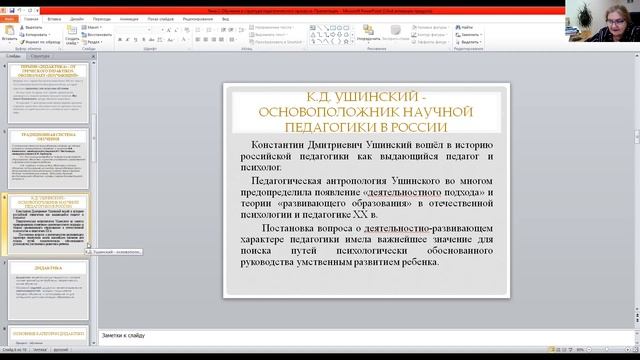Image resolution: width=640 pixels, height=360 pixels.
Task: Open the Анимация ribbon tab
Action: click(x=129, y=19)
